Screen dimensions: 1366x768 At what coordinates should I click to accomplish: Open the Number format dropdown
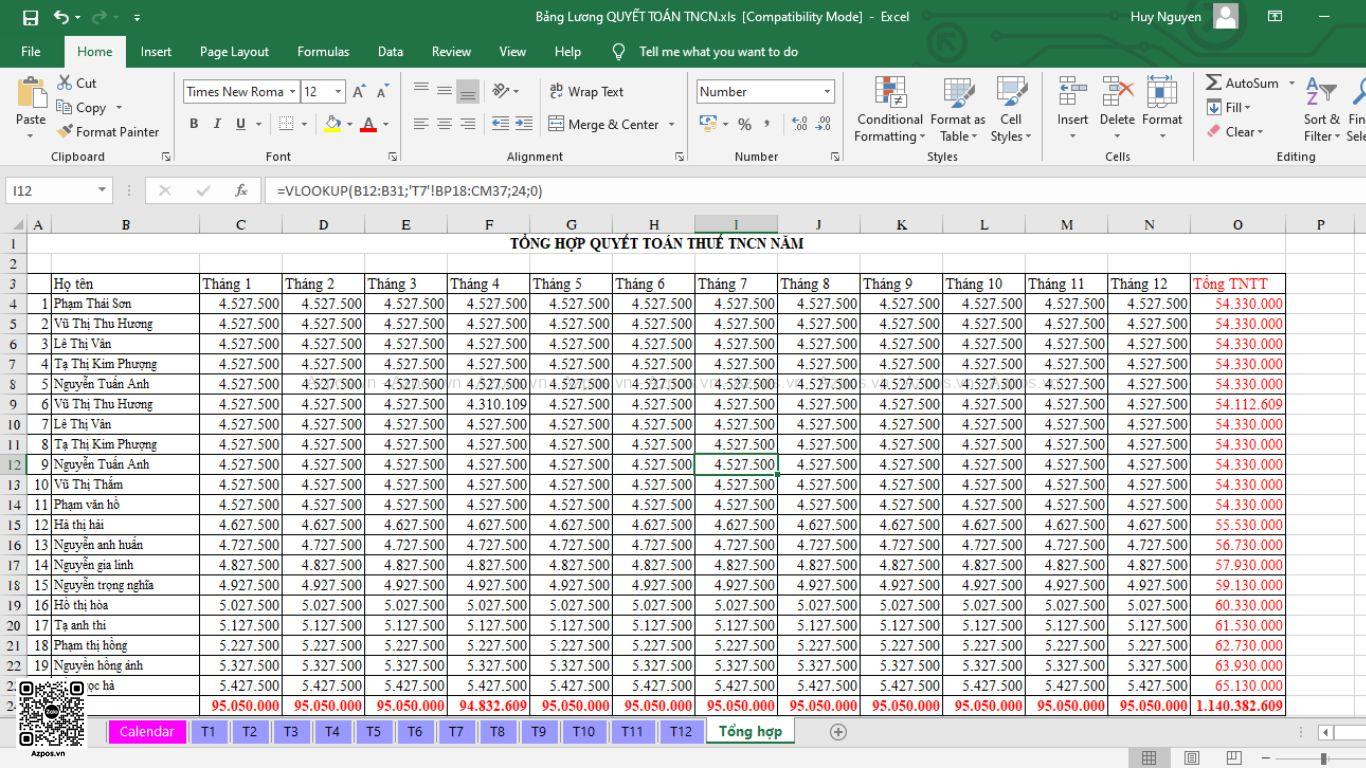[x=827, y=92]
